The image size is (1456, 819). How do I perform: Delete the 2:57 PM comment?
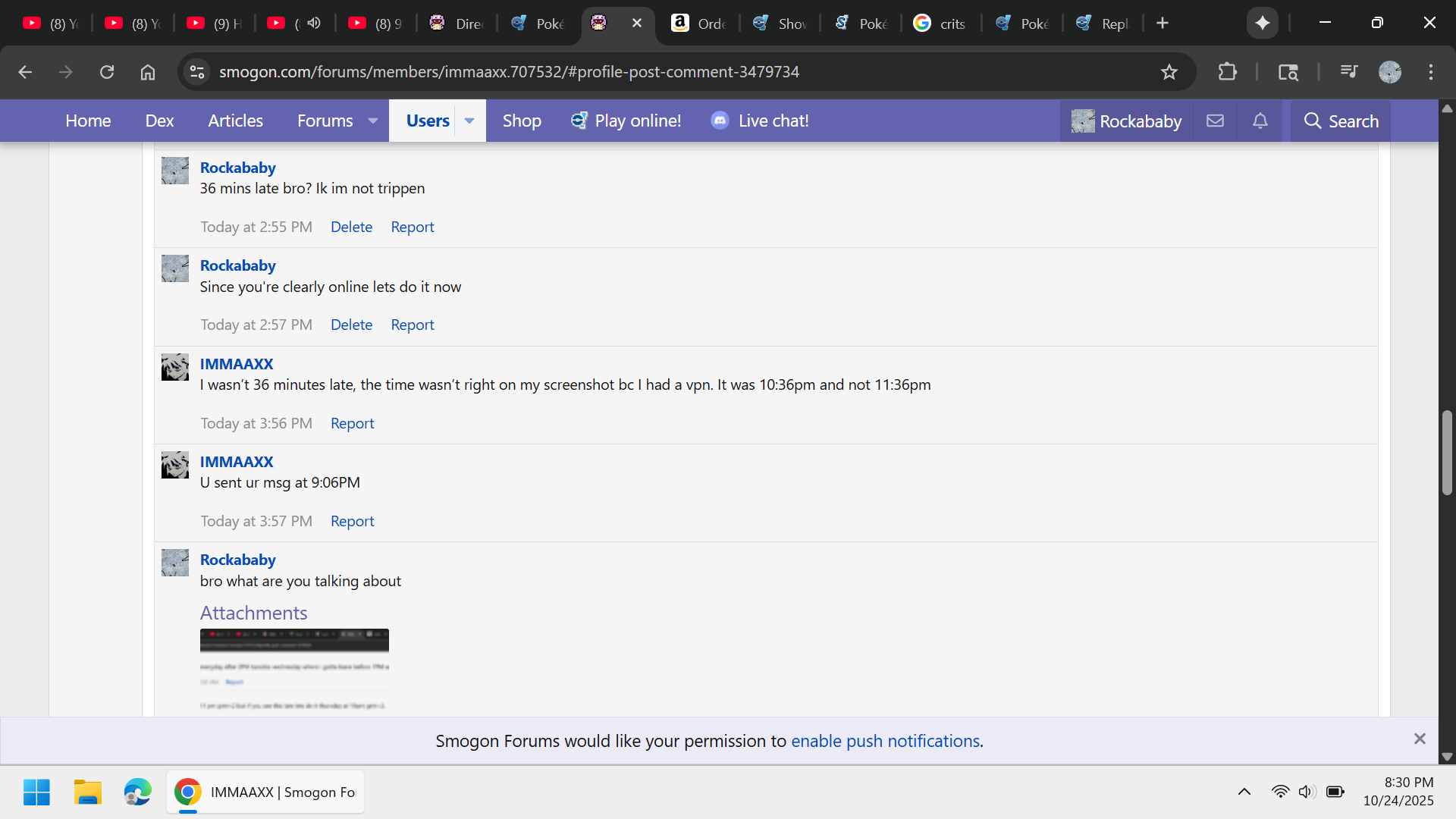351,325
